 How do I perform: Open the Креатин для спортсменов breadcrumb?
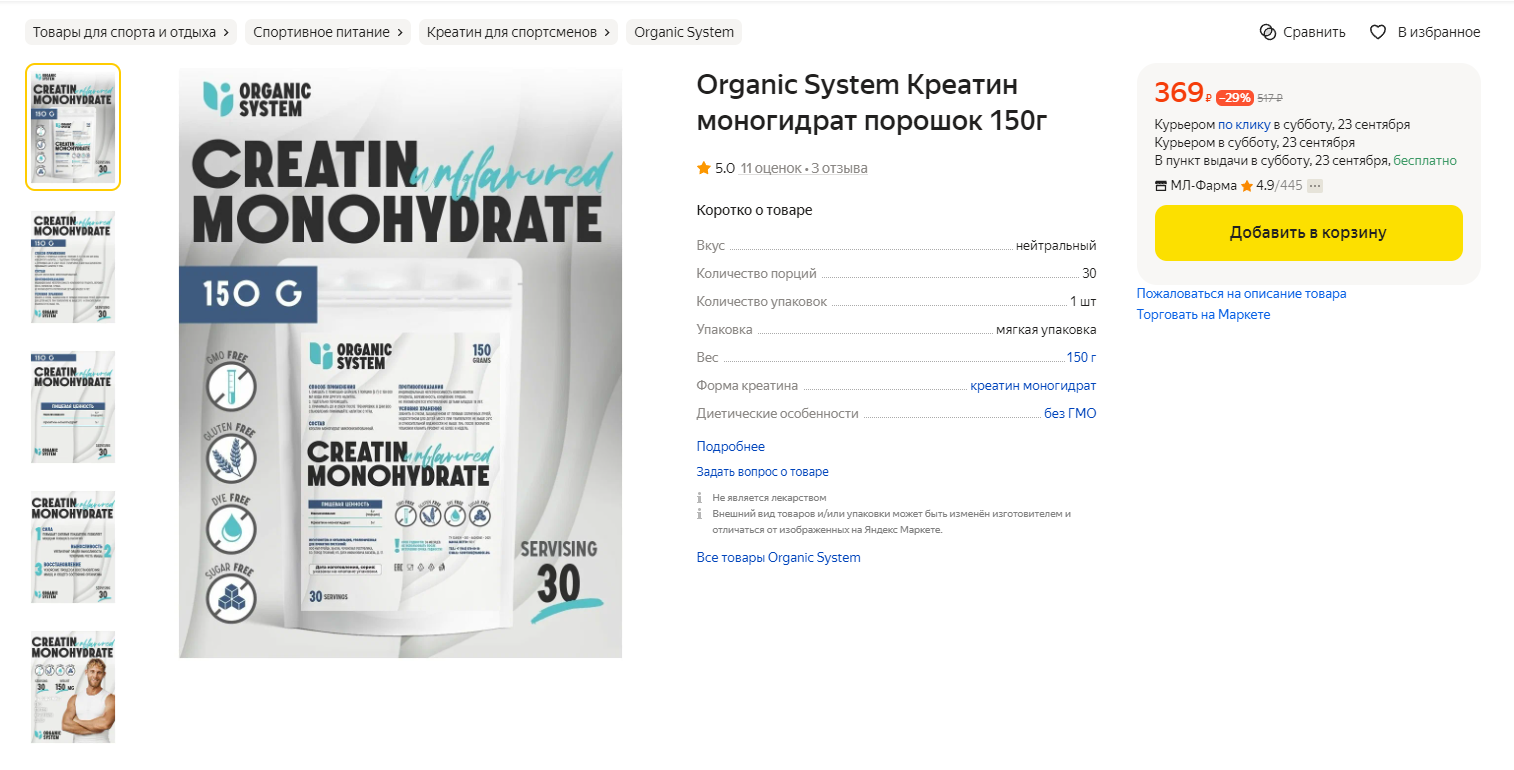[518, 32]
